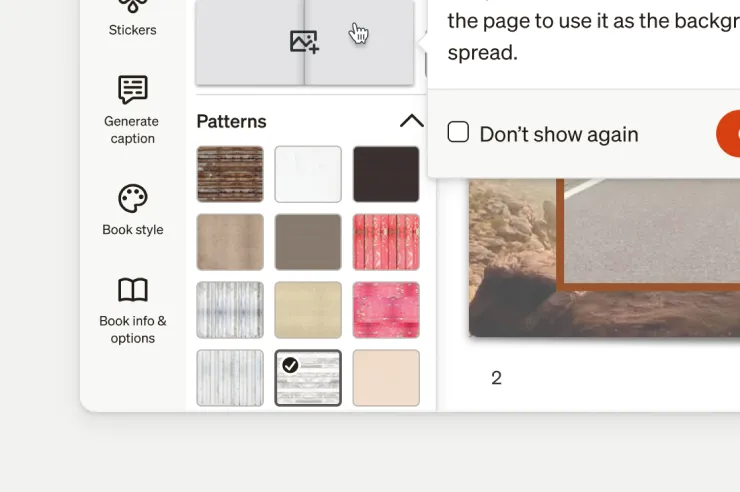Select the pink distressed wood pattern
740x492 pixels.
[x=386, y=310]
